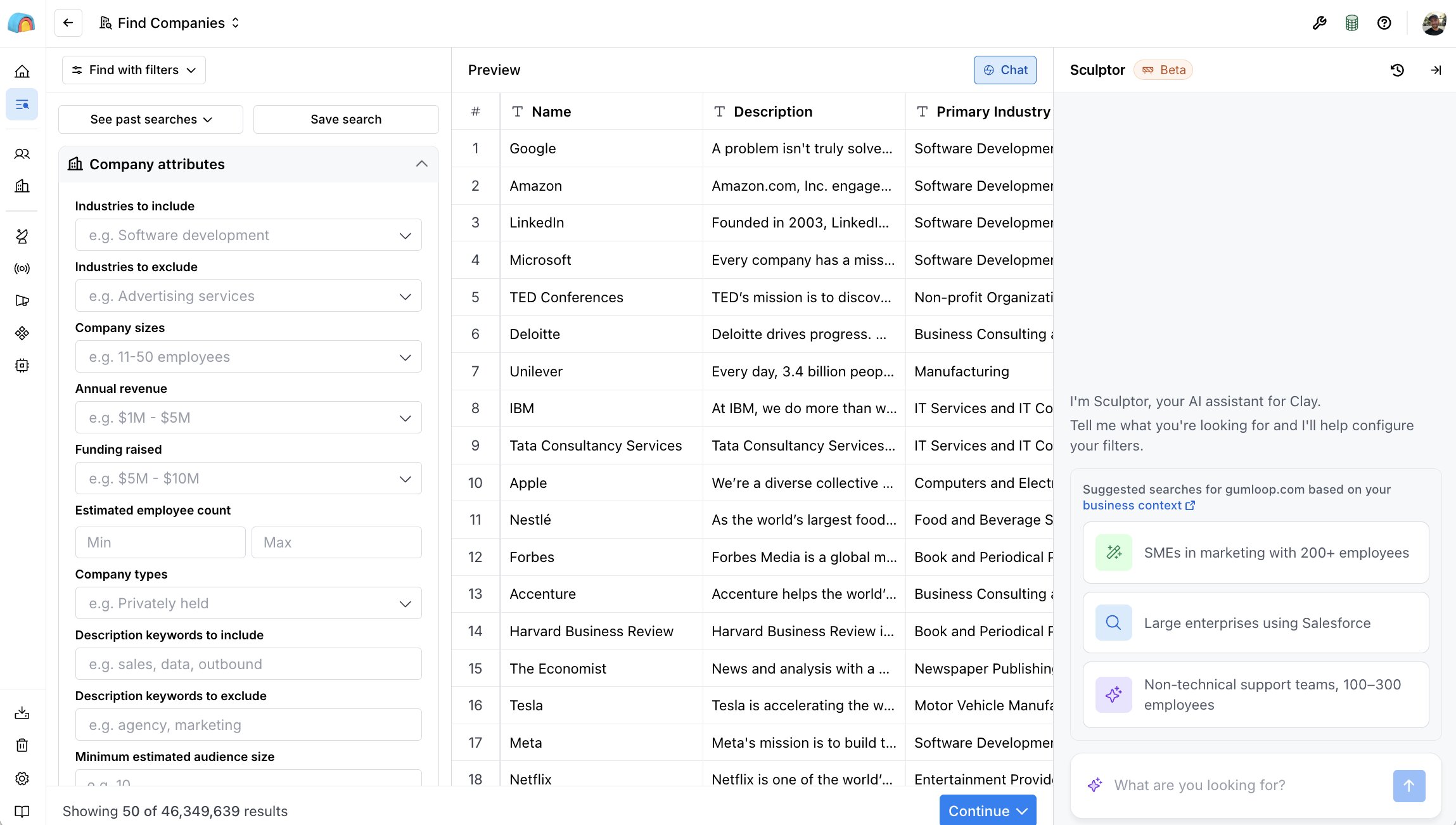The width and height of the screenshot is (1456, 825).
Task: Click the Continue button
Action: [x=988, y=811]
